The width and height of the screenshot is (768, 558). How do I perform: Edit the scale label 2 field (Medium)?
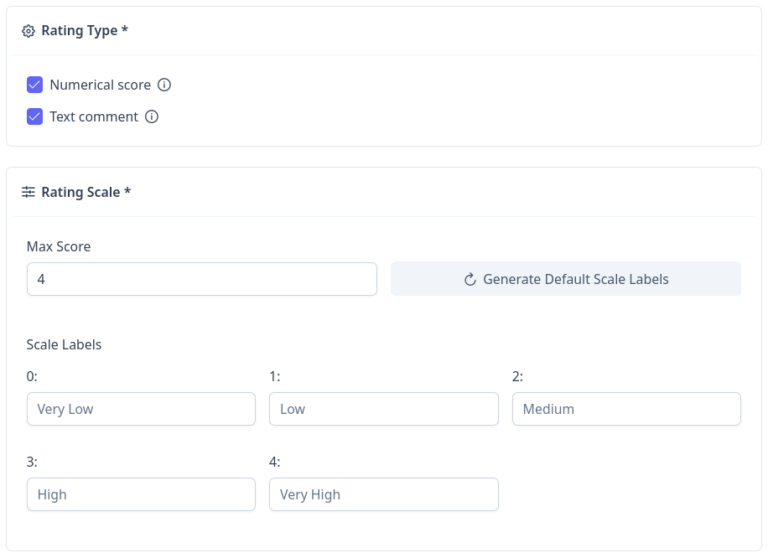[626, 409]
